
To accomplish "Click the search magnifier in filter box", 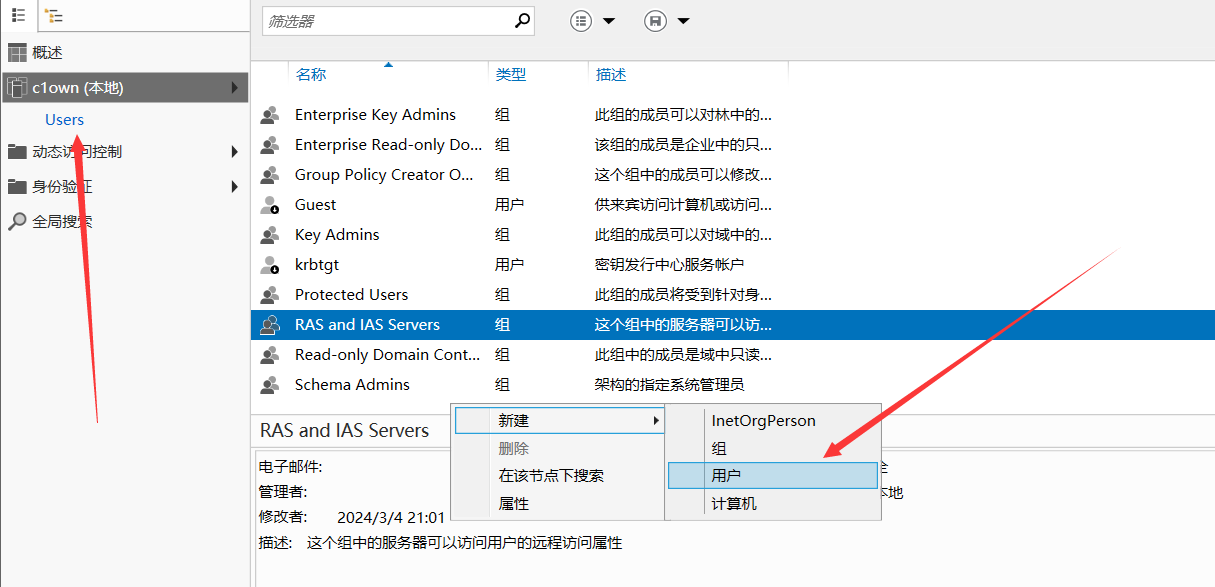I will pyautogui.click(x=521, y=20).
